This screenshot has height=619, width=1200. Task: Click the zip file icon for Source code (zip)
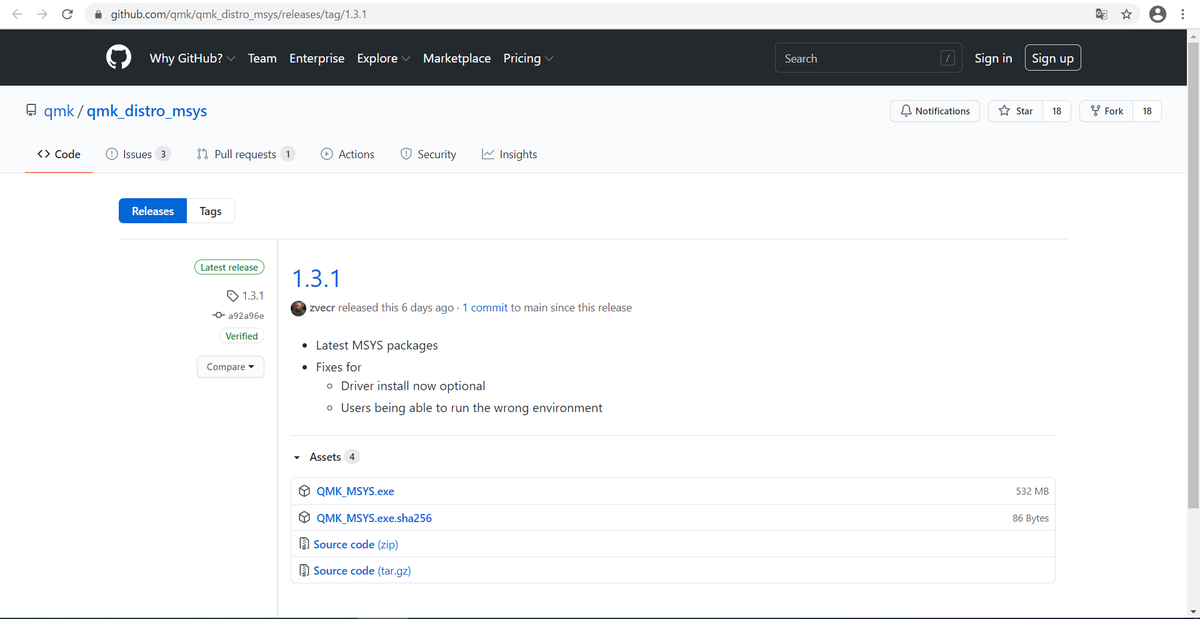pyautogui.click(x=305, y=544)
